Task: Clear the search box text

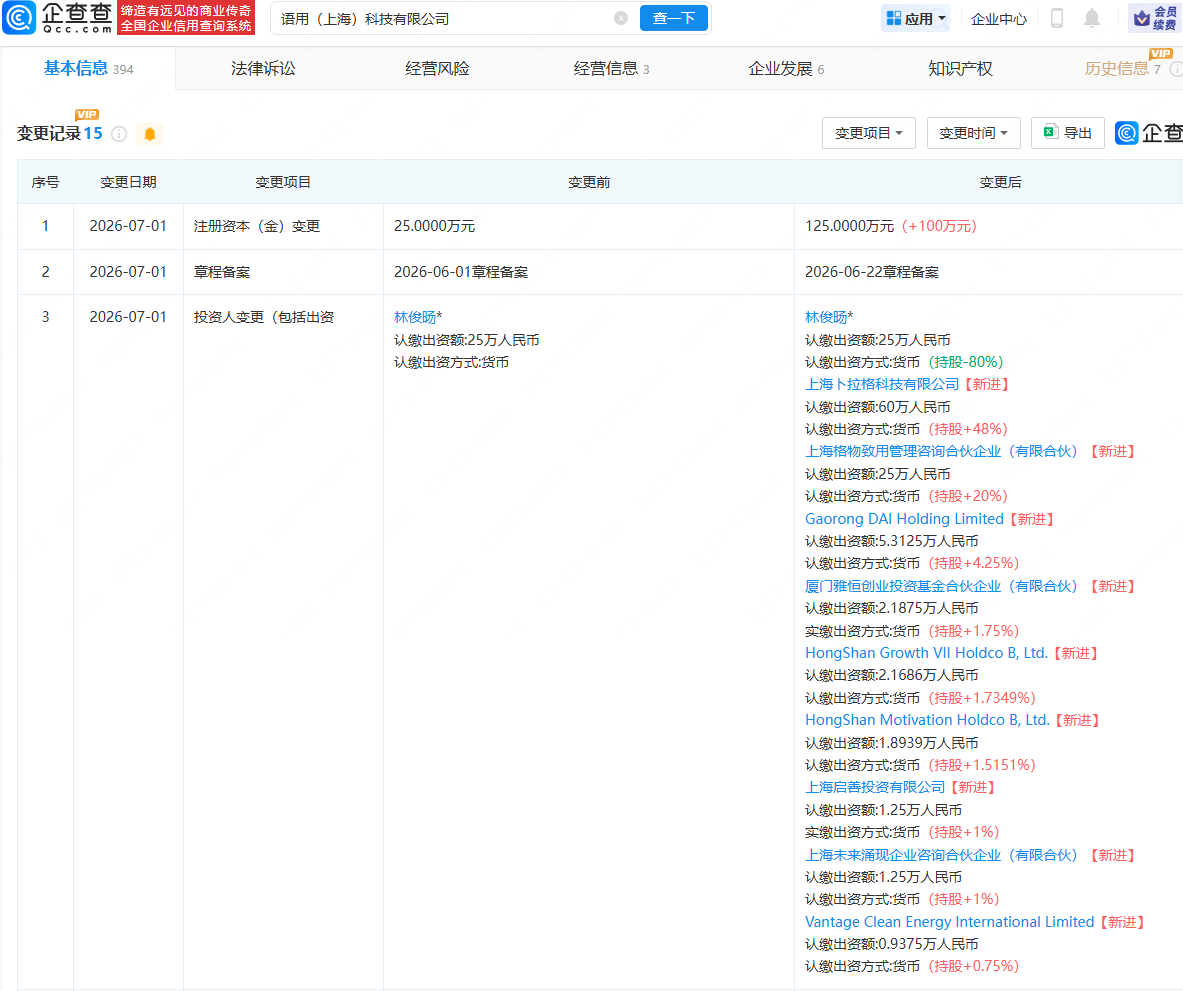Action: pyautogui.click(x=621, y=18)
